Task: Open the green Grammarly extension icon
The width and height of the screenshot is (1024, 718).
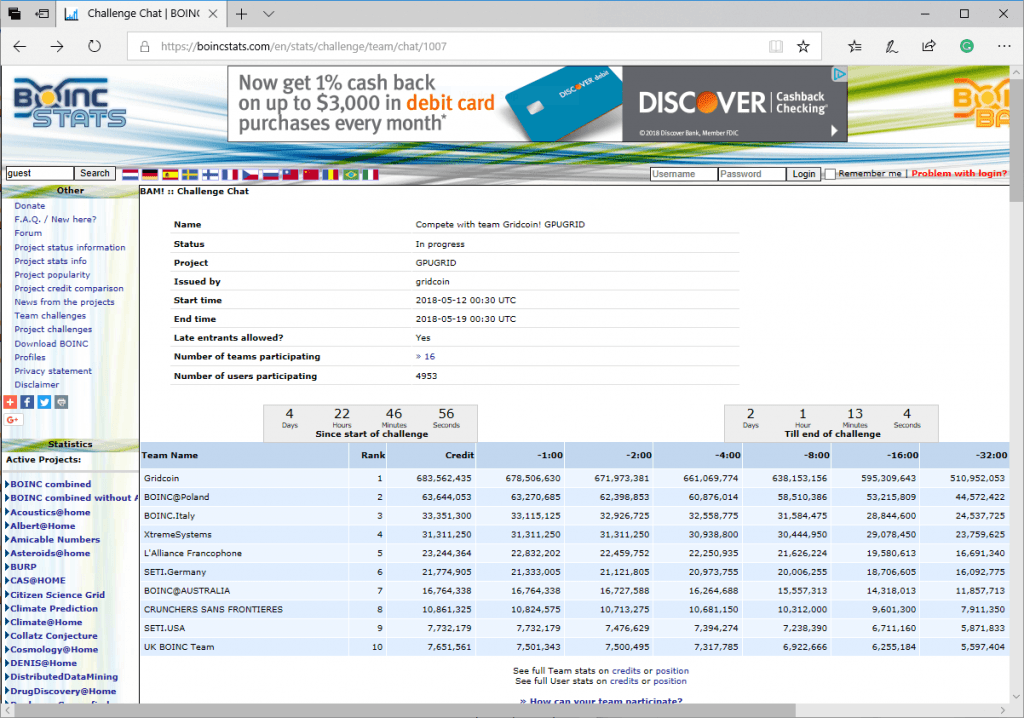Action: [967, 46]
